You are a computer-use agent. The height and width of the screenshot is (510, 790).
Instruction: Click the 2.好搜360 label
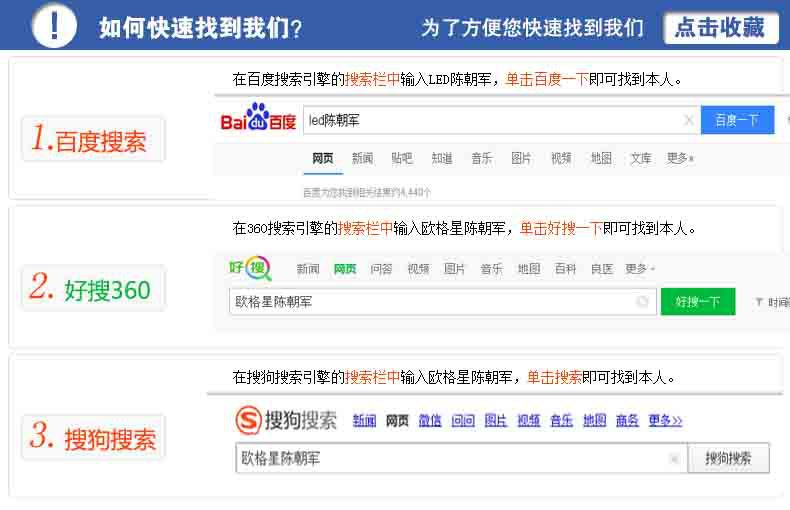93,287
